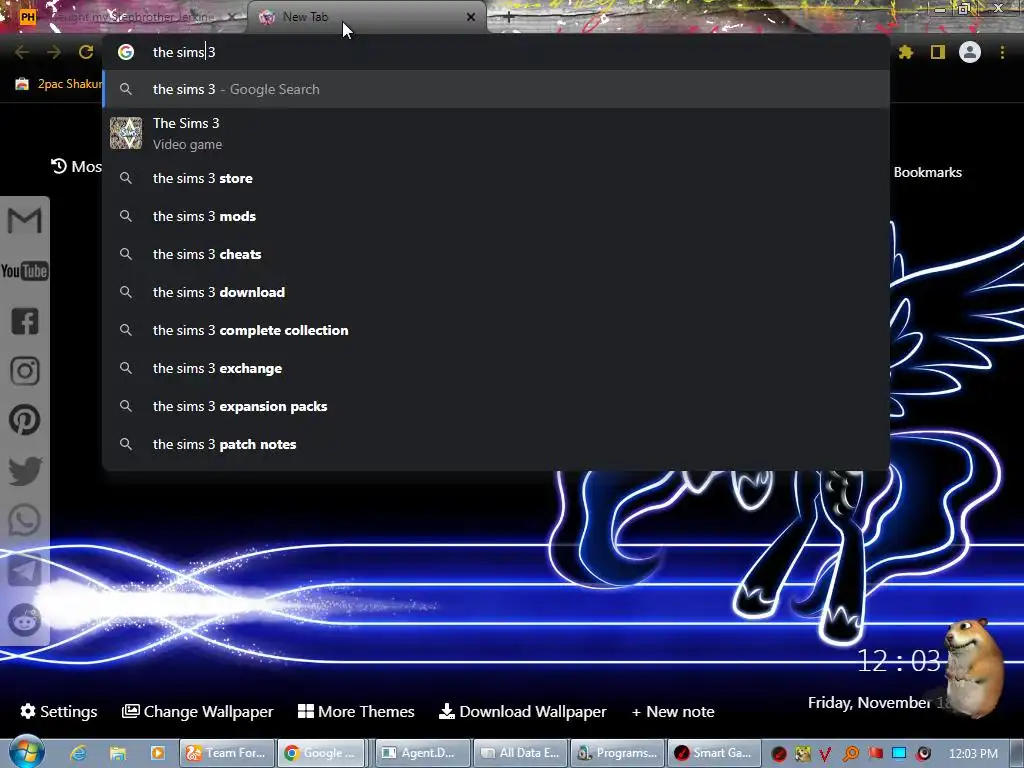Click the address bar text 'the sims 3'
Screen dimensions: 1024x768
coord(184,52)
